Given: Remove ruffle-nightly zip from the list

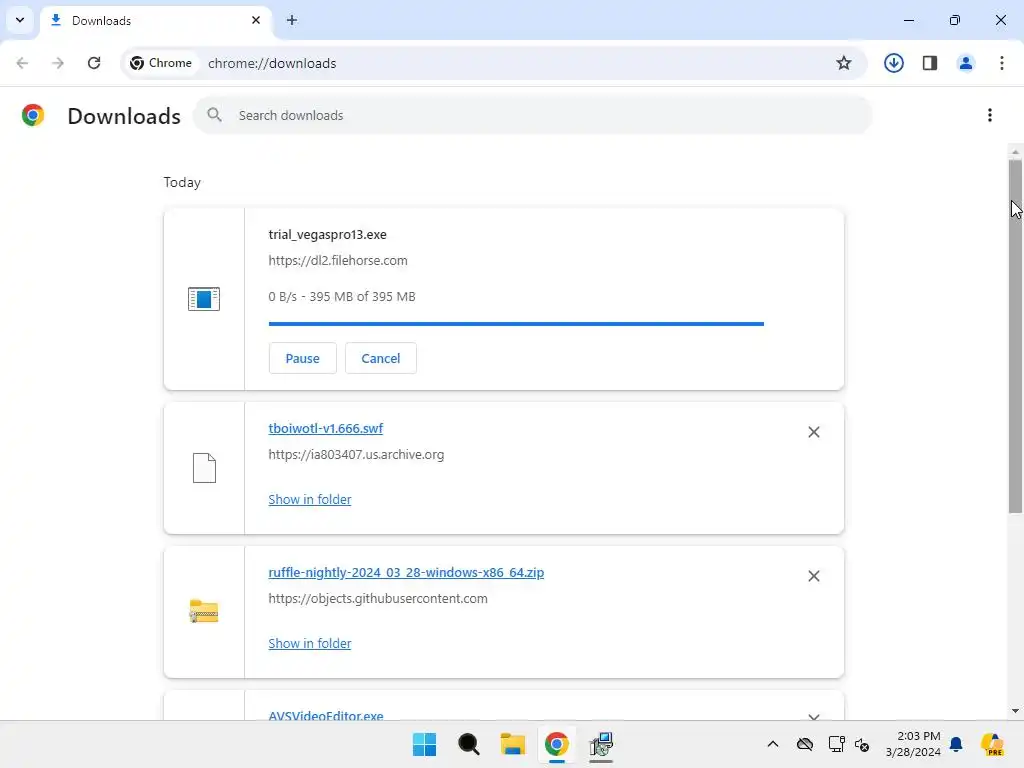Looking at the screenshot, I should (814, 576).
